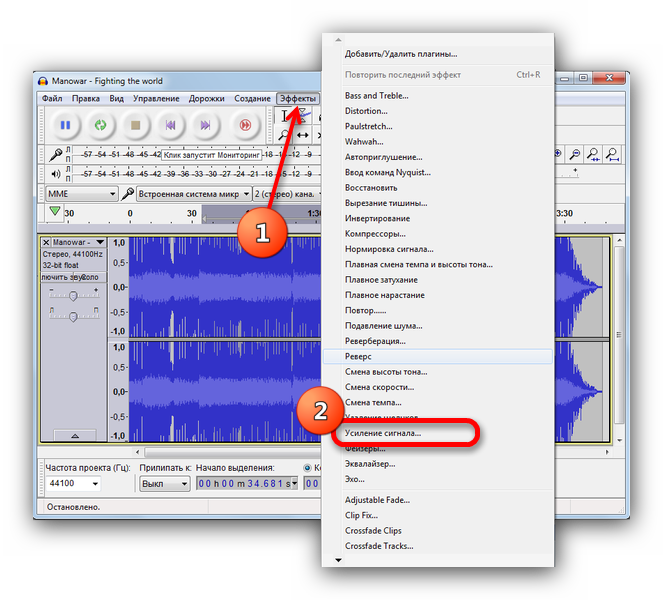The width and height of the screenshot is (663, 600).
Task: Click the up arrow at Effects menu top
Action: [338, 40]
